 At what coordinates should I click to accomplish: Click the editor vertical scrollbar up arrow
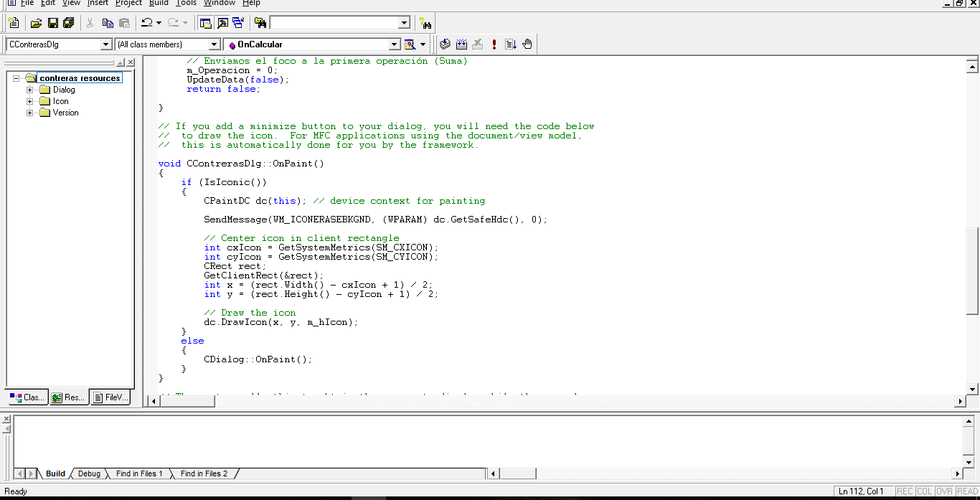coord(972,67)
